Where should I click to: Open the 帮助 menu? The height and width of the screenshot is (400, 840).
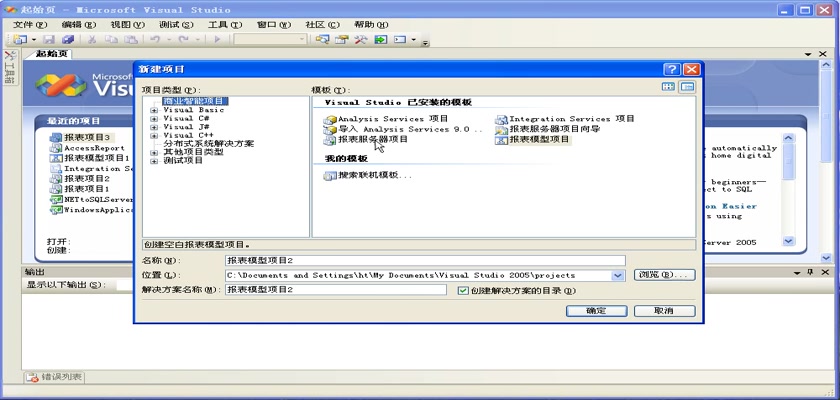click(x=371, y=25)
